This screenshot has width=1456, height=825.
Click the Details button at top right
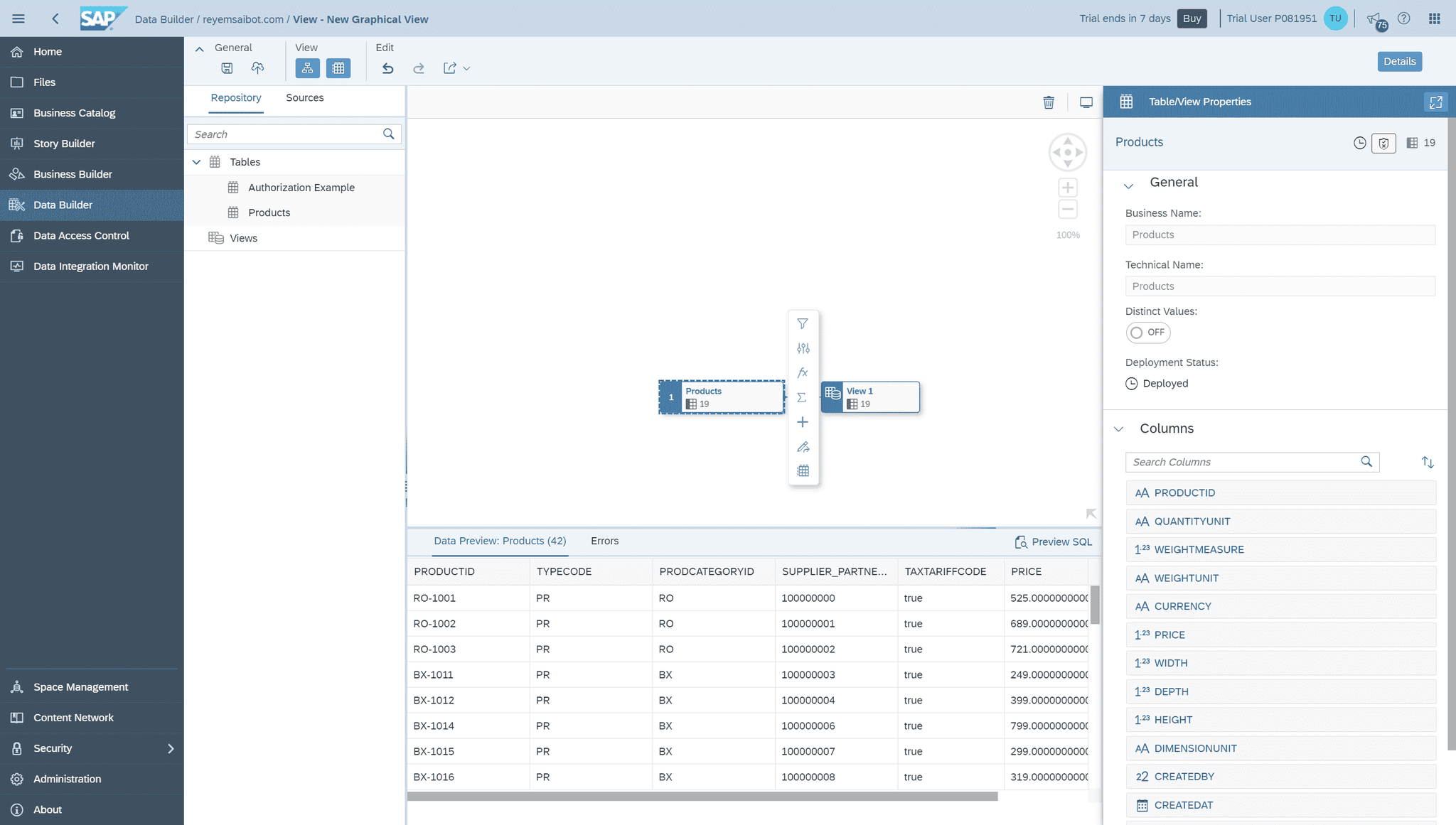(x=1398, y=61)
